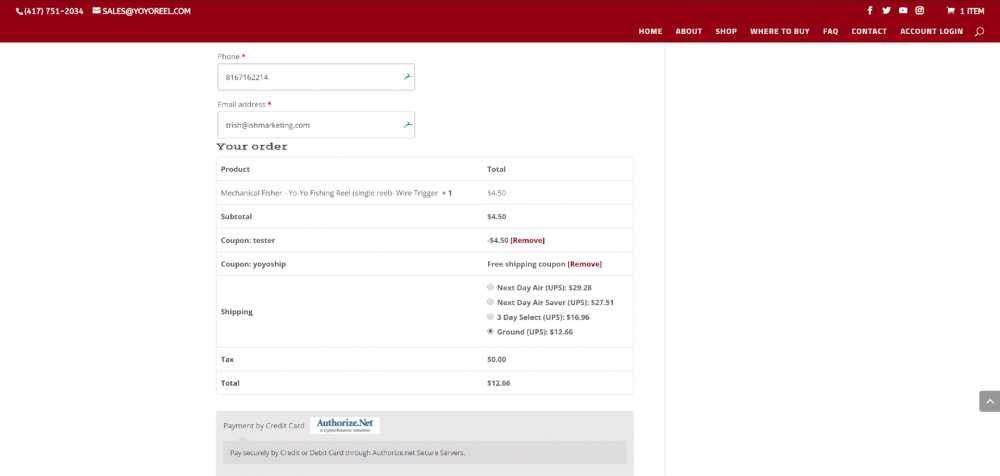Viewport: 1000px width, 476px height.
Task: Click the 'Your order' heading
Action: (252, 147)
